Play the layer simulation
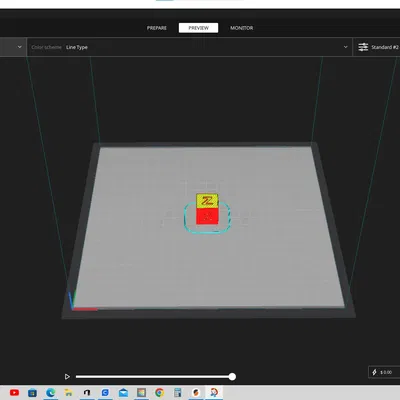Image resolution: width=400 pixels, height=400 pixels. click(67, 377)
